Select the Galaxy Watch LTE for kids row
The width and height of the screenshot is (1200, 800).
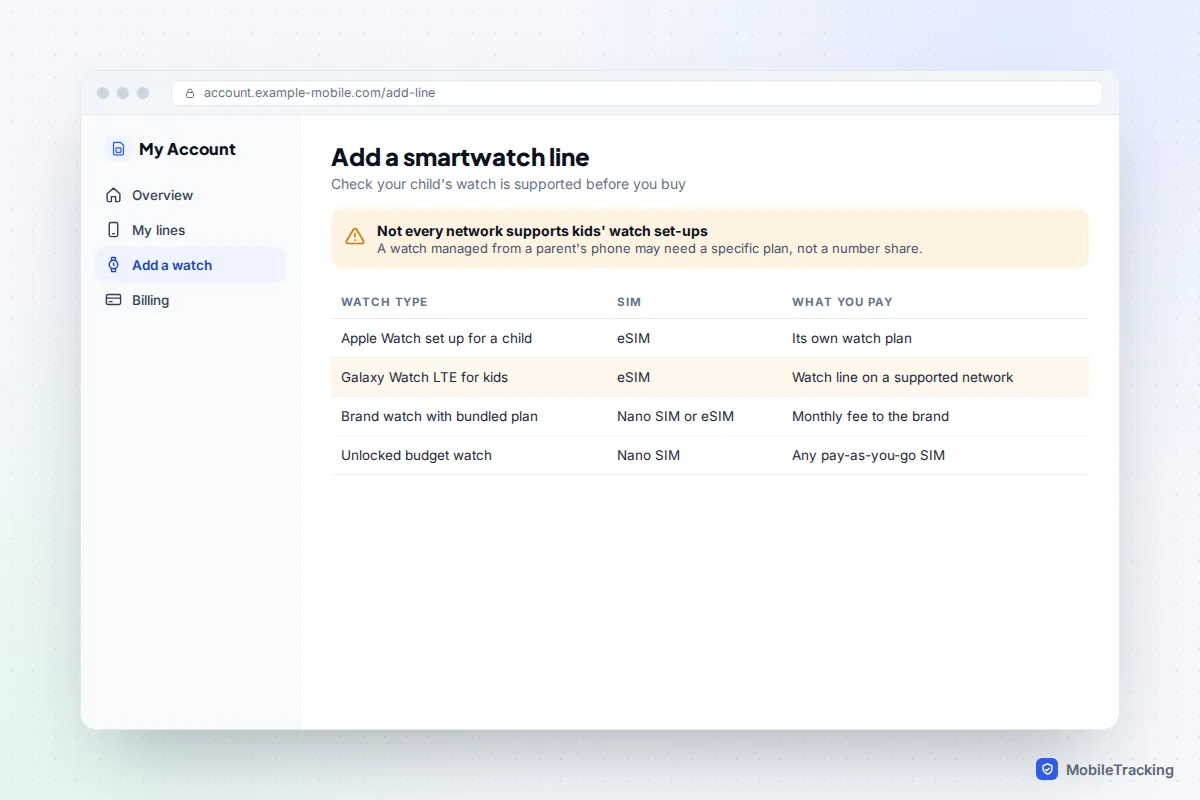pos(709,377)
